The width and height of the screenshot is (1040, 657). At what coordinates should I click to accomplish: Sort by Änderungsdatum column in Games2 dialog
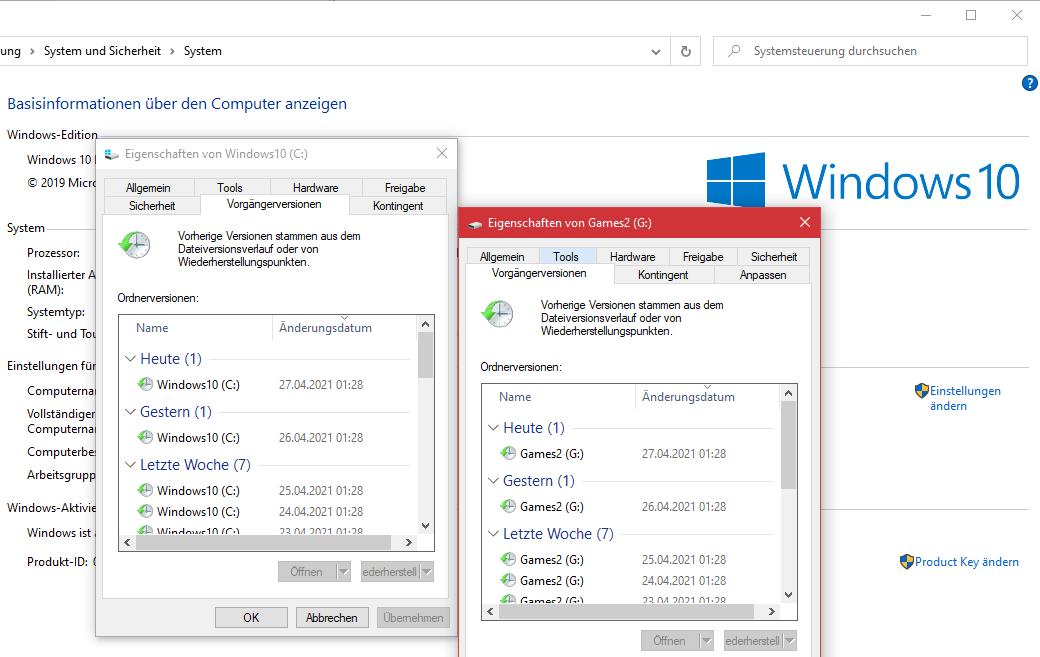[x=706, y=396]
